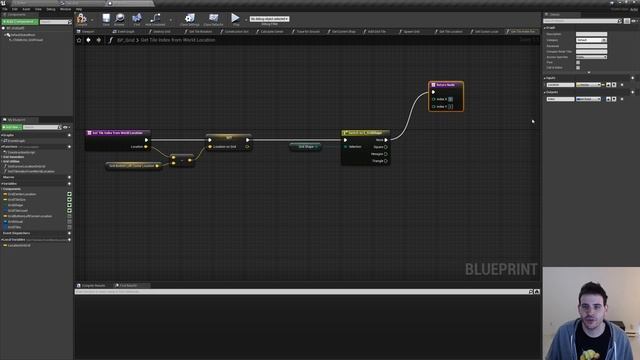This screenshot has width=640, height=360.
Task: Click the Find Results search field
Action: pos(301,292)
